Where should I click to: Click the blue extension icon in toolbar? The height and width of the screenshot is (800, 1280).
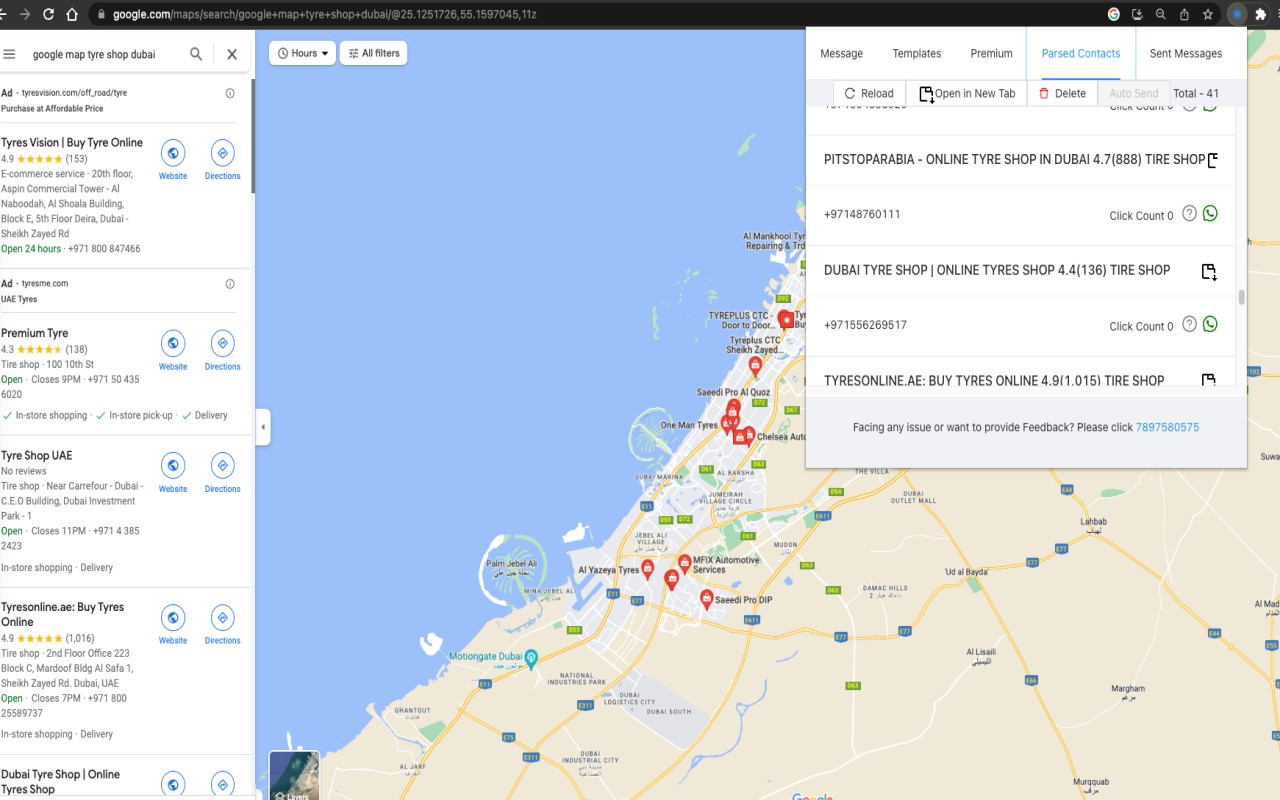coord(1237,15)
